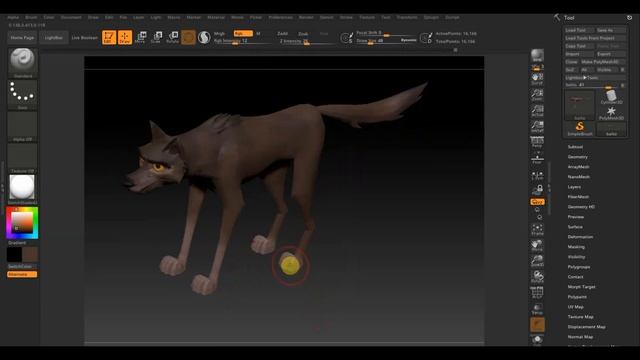Expand the Deformation section
This screenshot has width=640, height=360.
(580, 237)
